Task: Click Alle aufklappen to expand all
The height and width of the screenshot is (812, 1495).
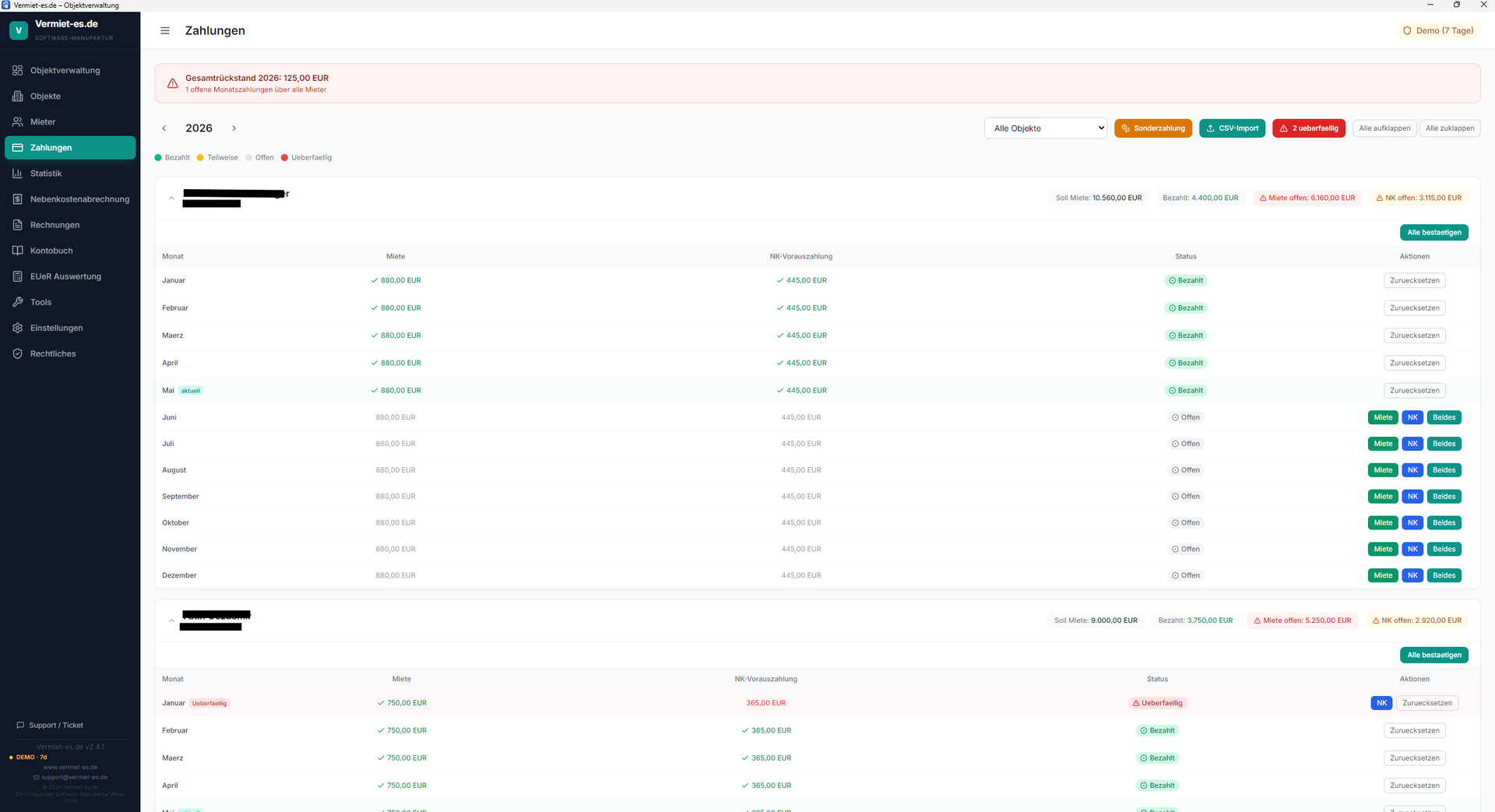Action: [1384, 128]
